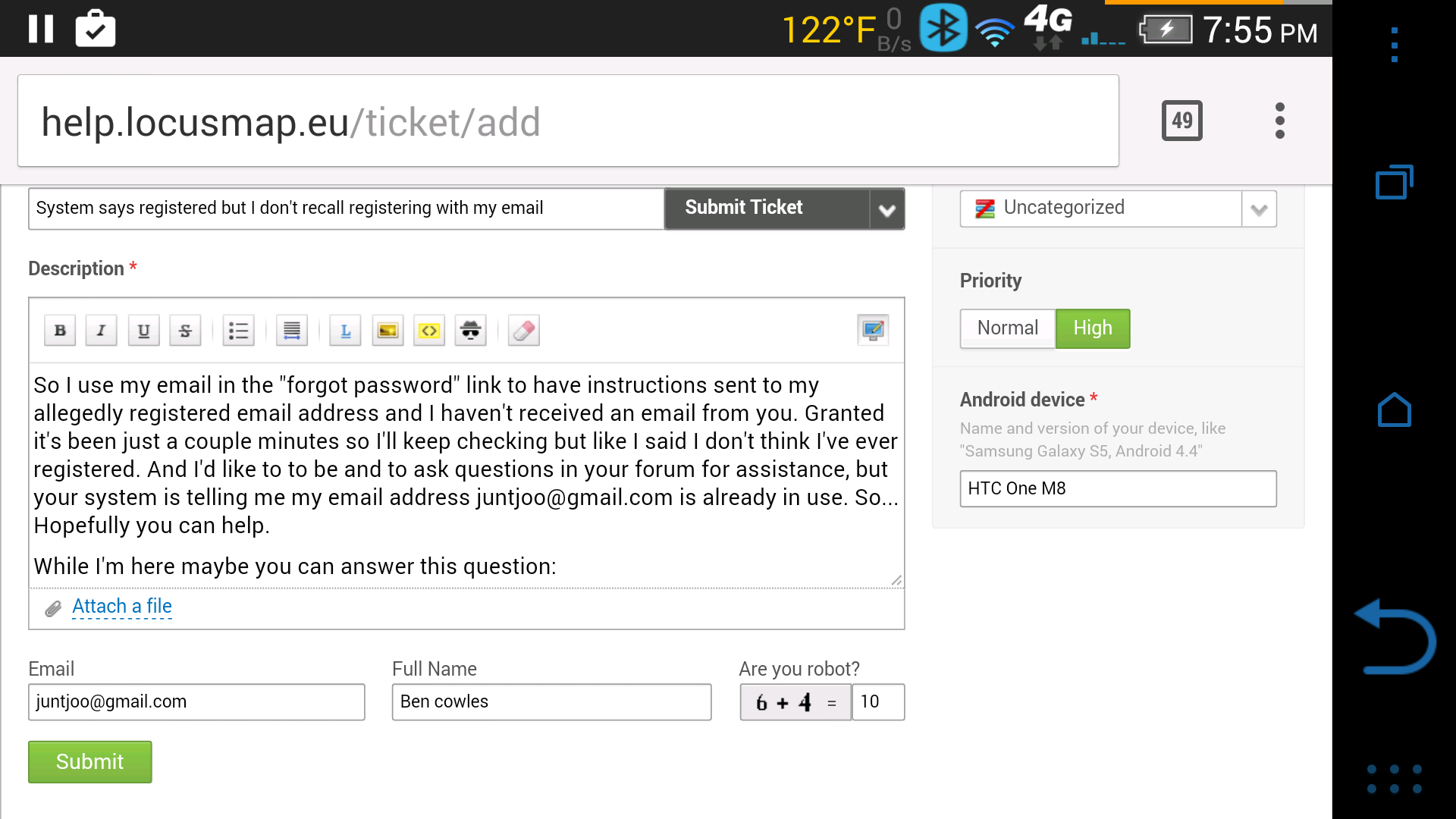
Task: Apply strikethrough formatting
Action: [x=185, y=331]
